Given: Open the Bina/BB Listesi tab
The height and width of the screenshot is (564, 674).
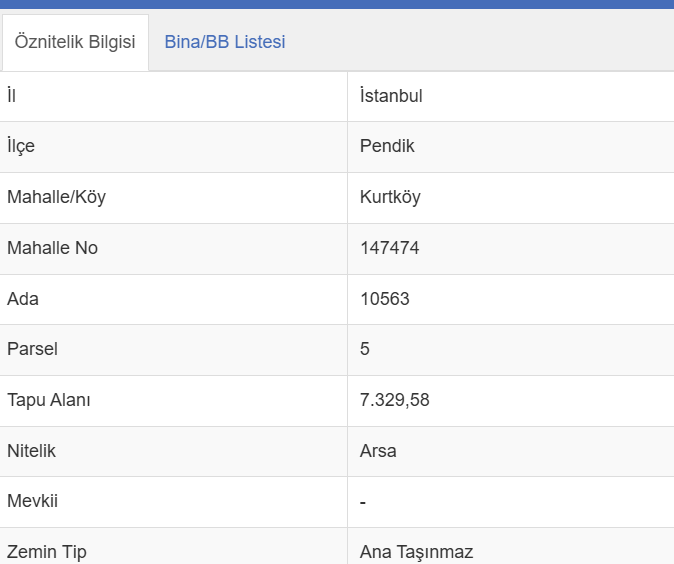Looking at the screenshot, I should pyautogui.click(x=225, y=42).
